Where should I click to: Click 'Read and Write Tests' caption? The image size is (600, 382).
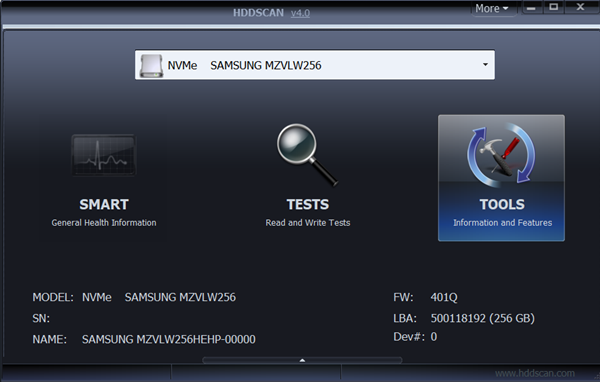tap(308, 223)
